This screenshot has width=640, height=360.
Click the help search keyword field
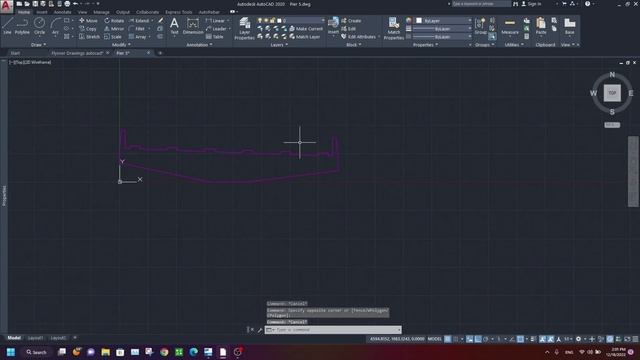[x=481, y=4]
